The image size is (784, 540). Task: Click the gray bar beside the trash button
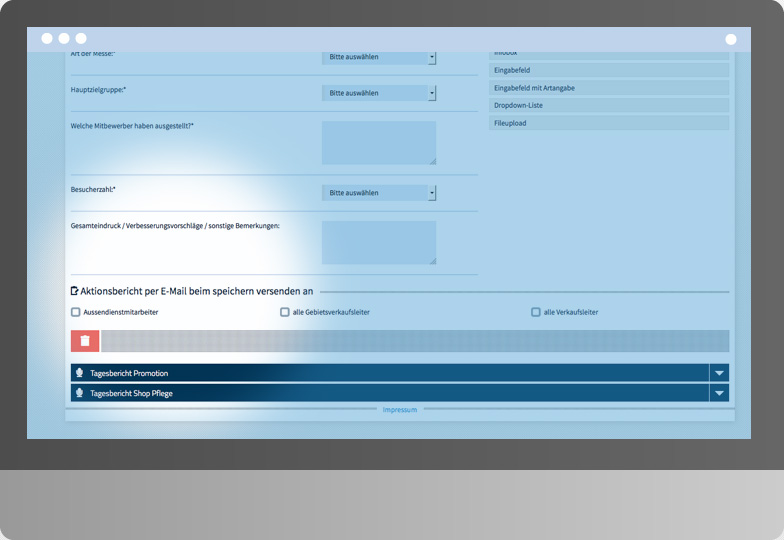pos(414,341)
